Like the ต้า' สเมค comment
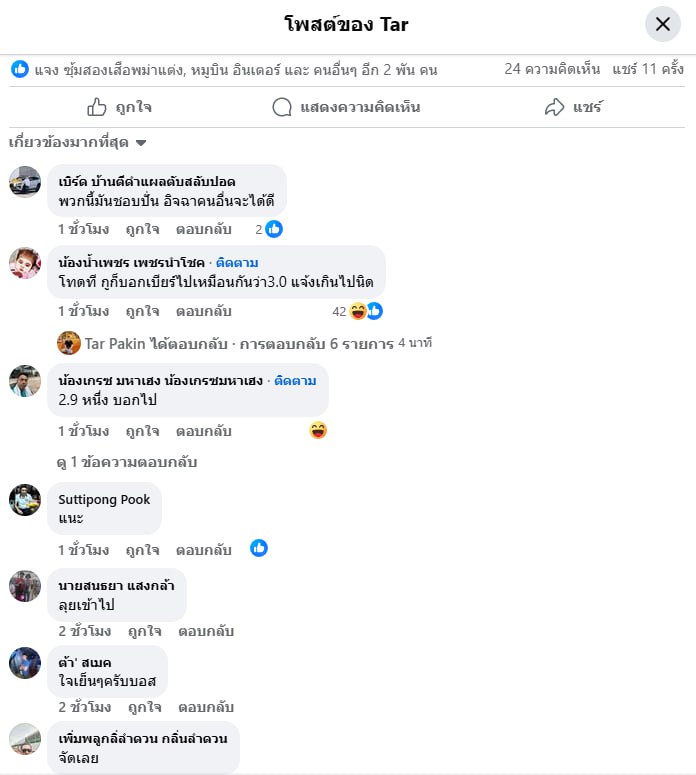The width and height of the screenshot is (696, 775). tap(145, 707)
